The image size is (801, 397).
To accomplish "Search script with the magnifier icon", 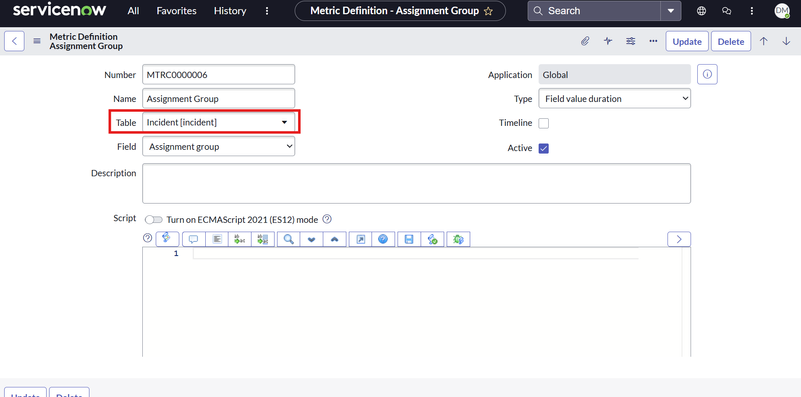I will tap(289, 239).
